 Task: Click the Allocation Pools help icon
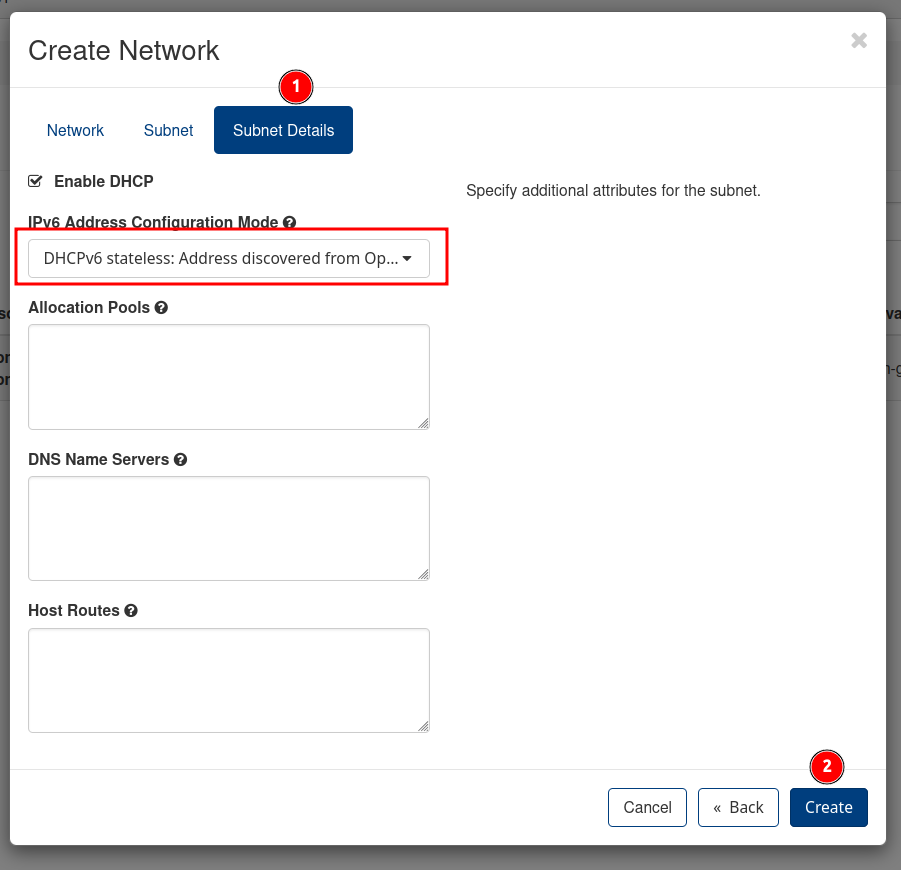(161, 308)
